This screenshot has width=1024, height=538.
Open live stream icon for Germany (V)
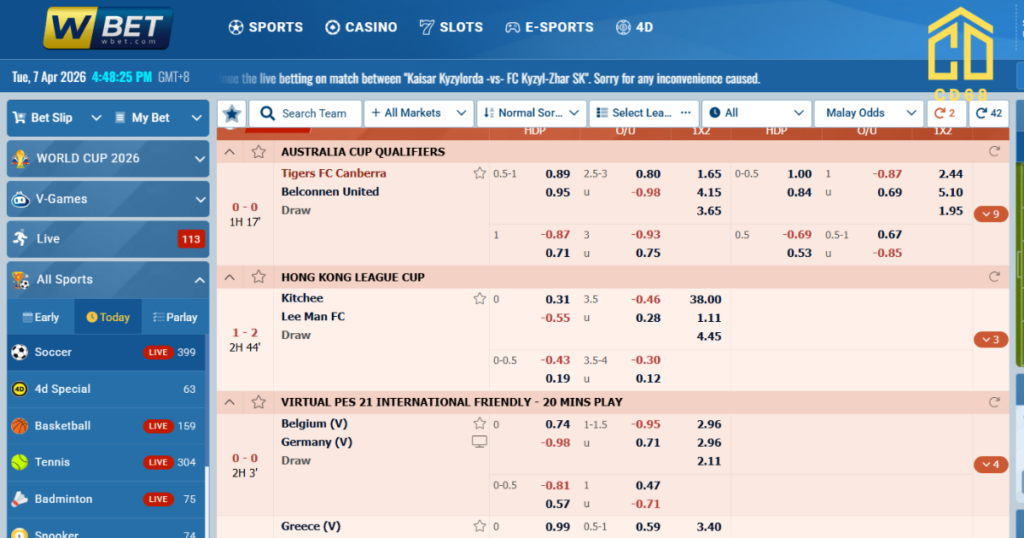click(x=480, y=442)
